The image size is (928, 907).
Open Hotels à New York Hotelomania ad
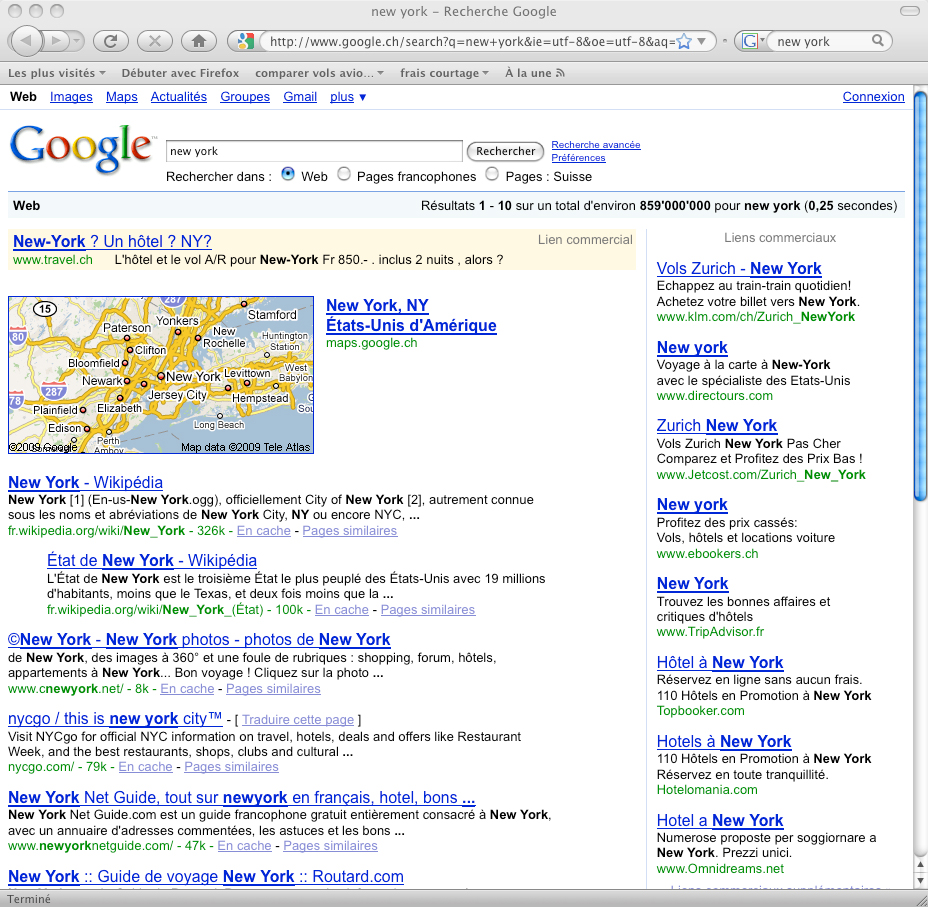724,741
